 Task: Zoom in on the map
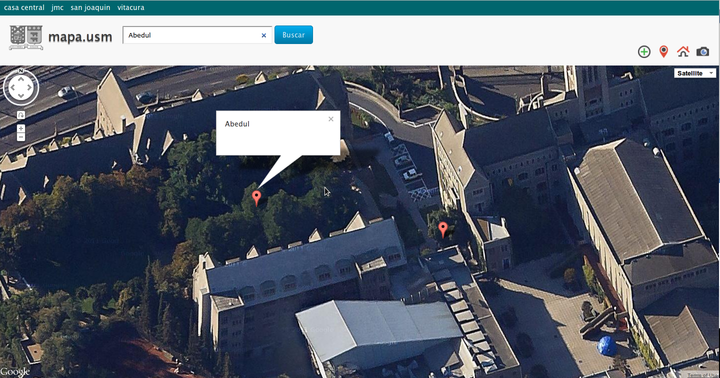tap(21, 129)
